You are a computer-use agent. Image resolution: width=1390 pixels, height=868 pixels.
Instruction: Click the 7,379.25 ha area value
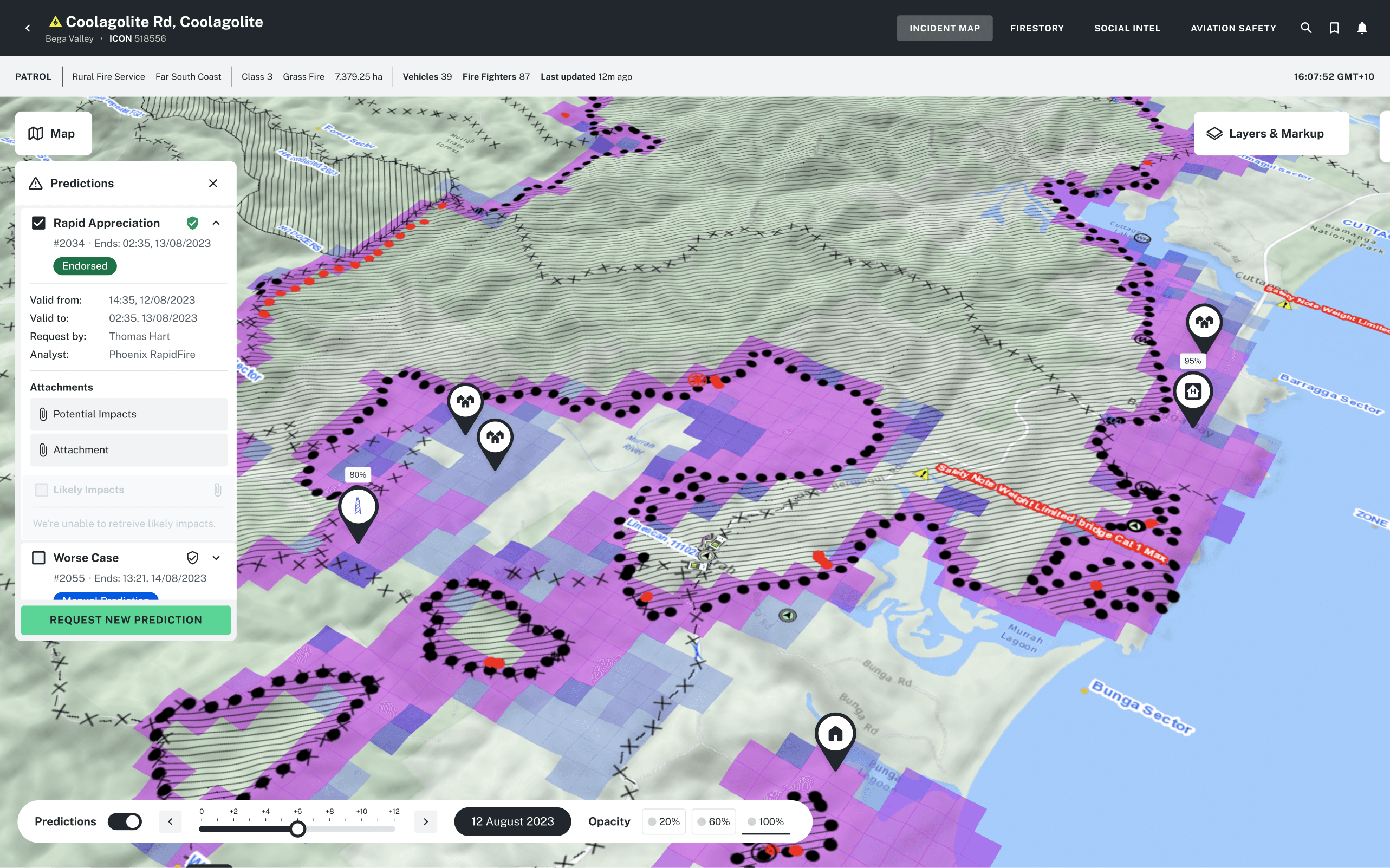(x=358, y=76)
